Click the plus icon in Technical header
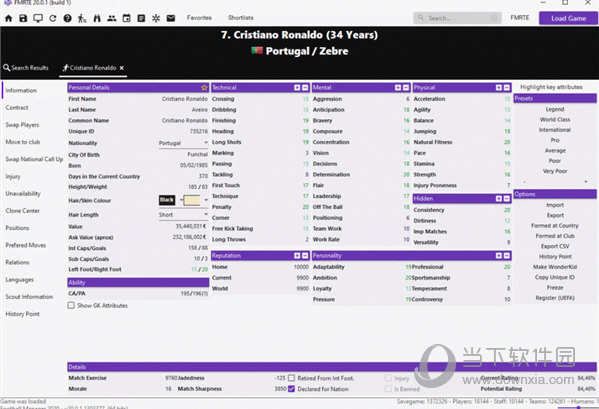Viewport: 599px width, 409px height. tap(297, 88)
